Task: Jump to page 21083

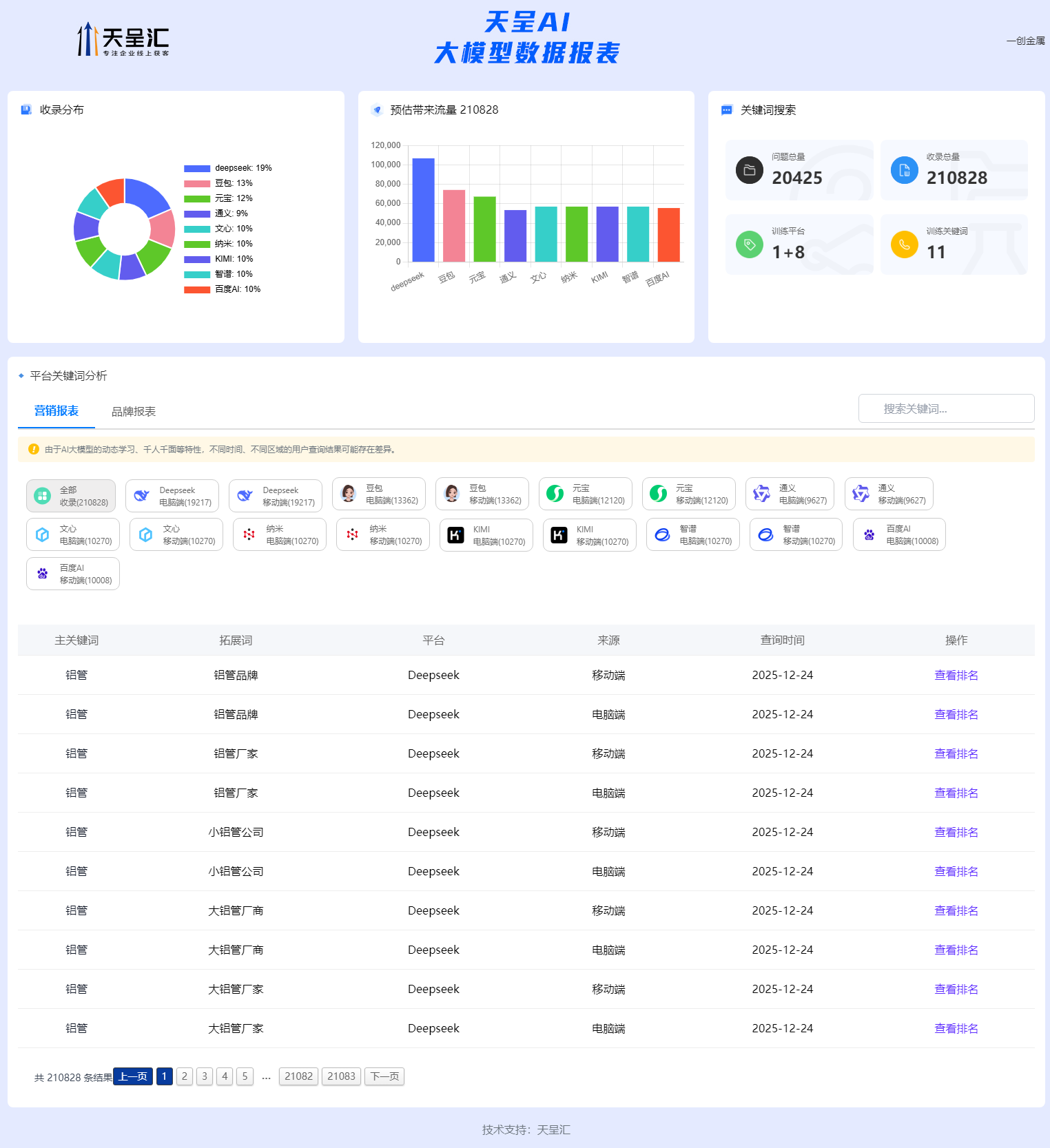Action: 341,1076
